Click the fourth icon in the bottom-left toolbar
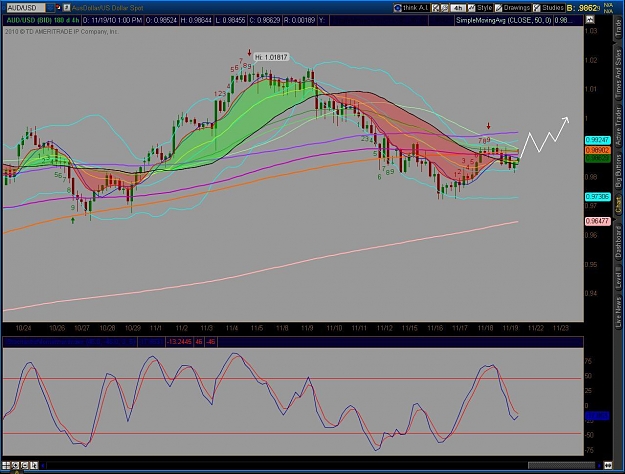The height and width of the screenshot is (474, 625). point(34,465)
